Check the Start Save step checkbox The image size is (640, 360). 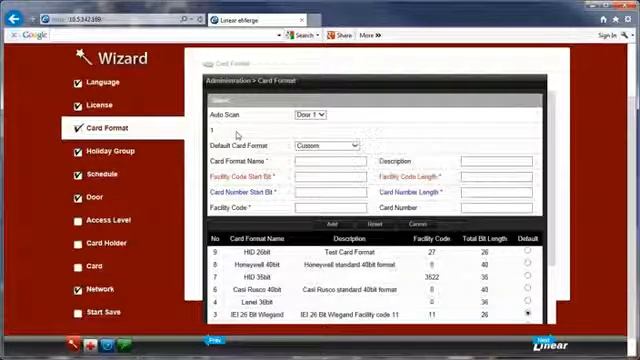click(78, 313)
